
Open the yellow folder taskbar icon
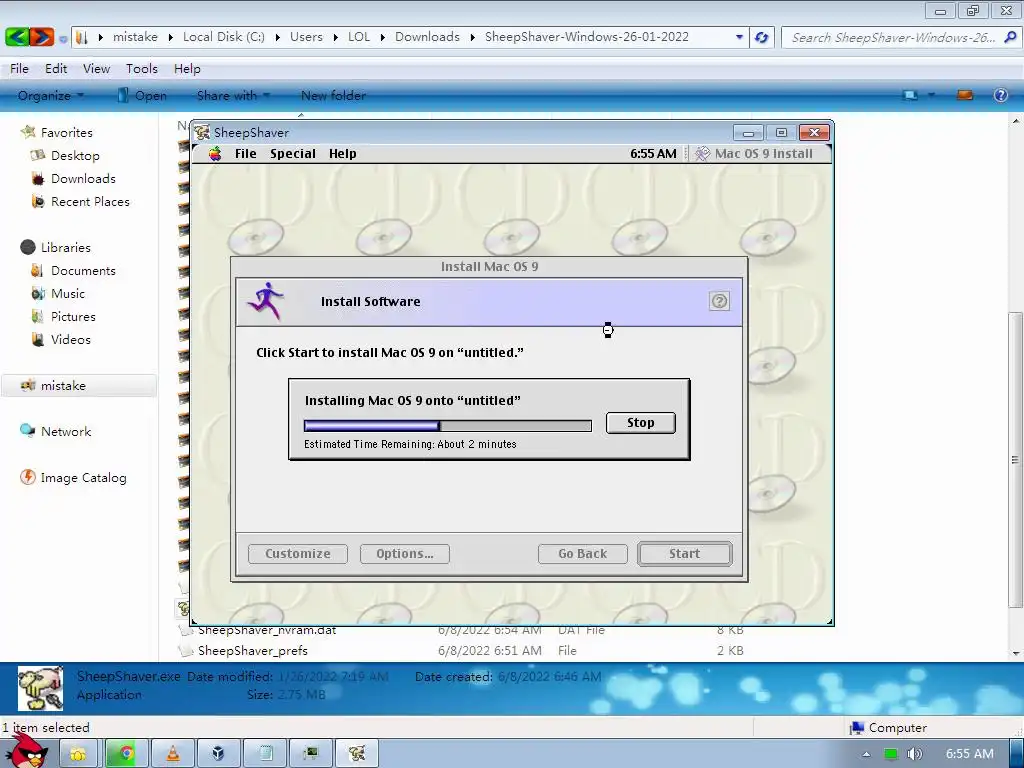(x=79, y=754)
